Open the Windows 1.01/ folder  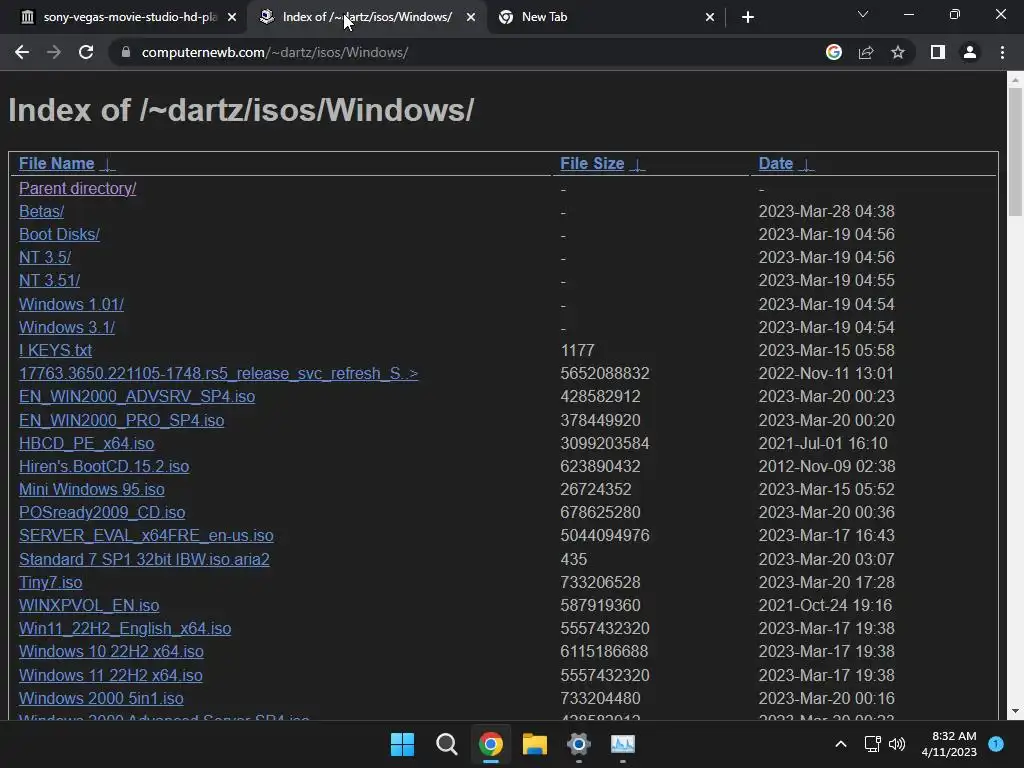point(71,304)
